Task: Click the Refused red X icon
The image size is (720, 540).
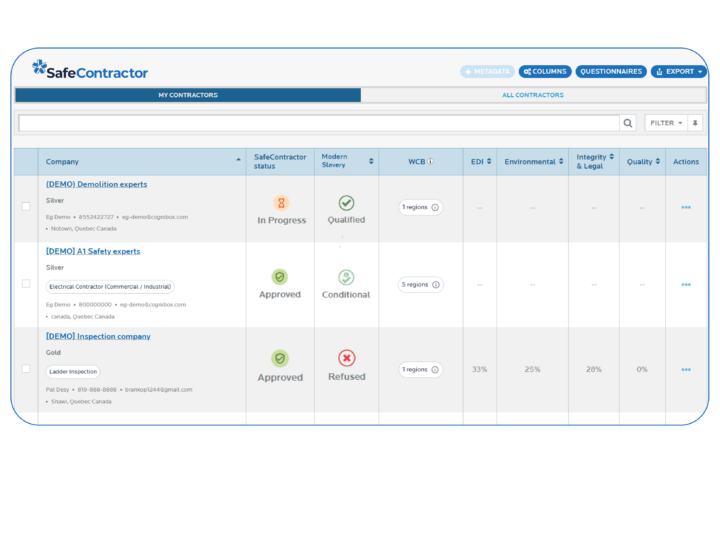Action: pyautogui.click(x=347, y=358)
